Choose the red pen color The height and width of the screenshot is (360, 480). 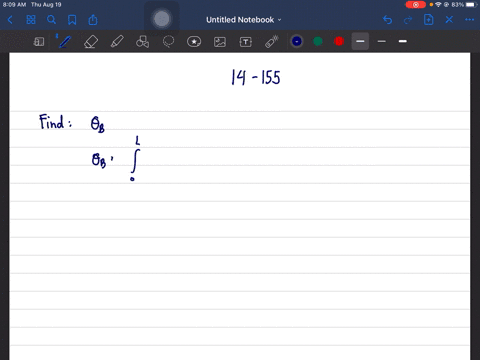[x=339, y=41]
